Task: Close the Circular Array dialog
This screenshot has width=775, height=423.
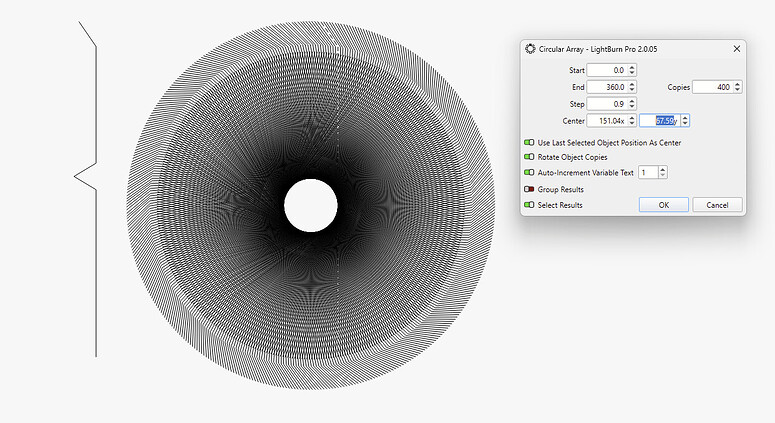Action: coord(736,49)
